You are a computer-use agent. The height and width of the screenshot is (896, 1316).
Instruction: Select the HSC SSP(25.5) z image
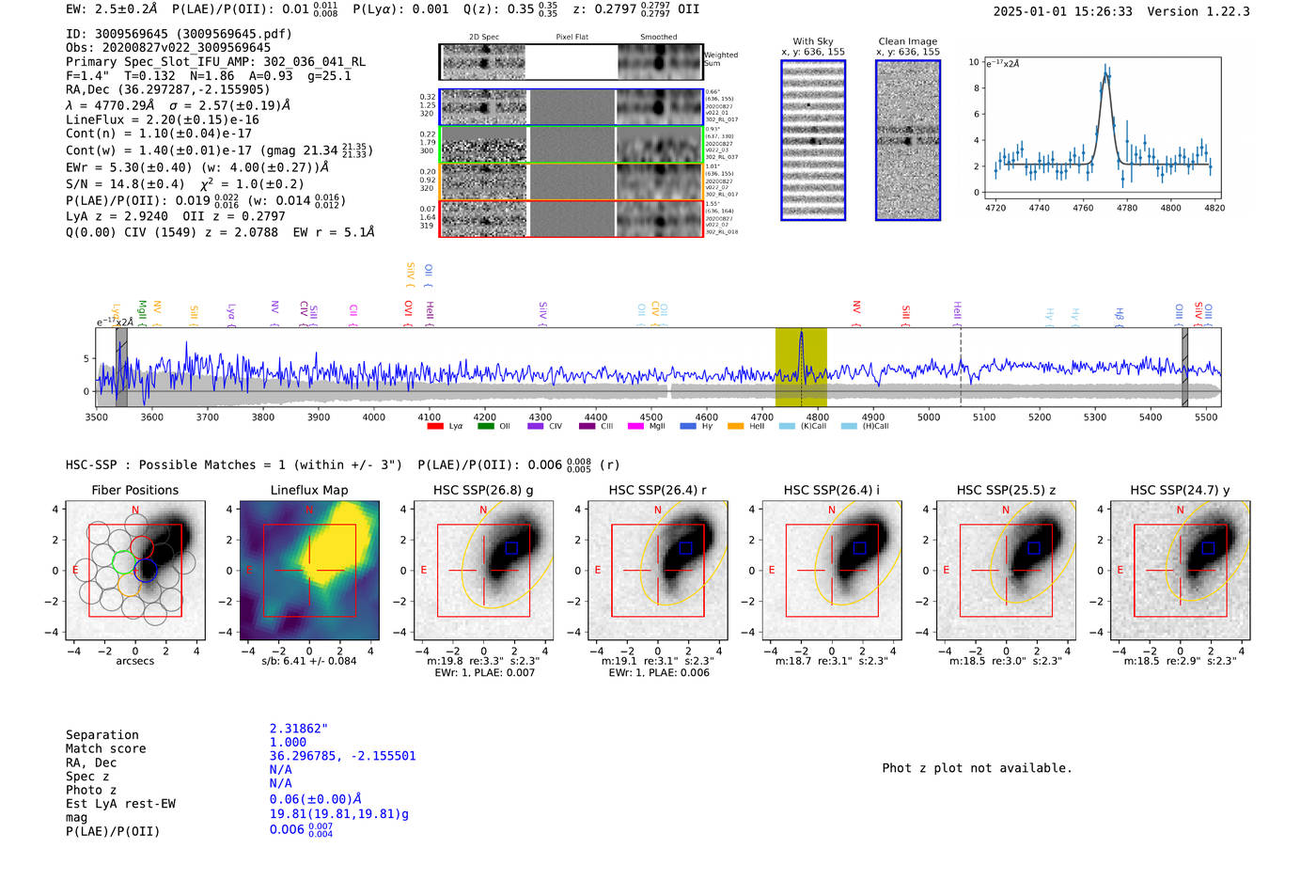click(1006, 570)
